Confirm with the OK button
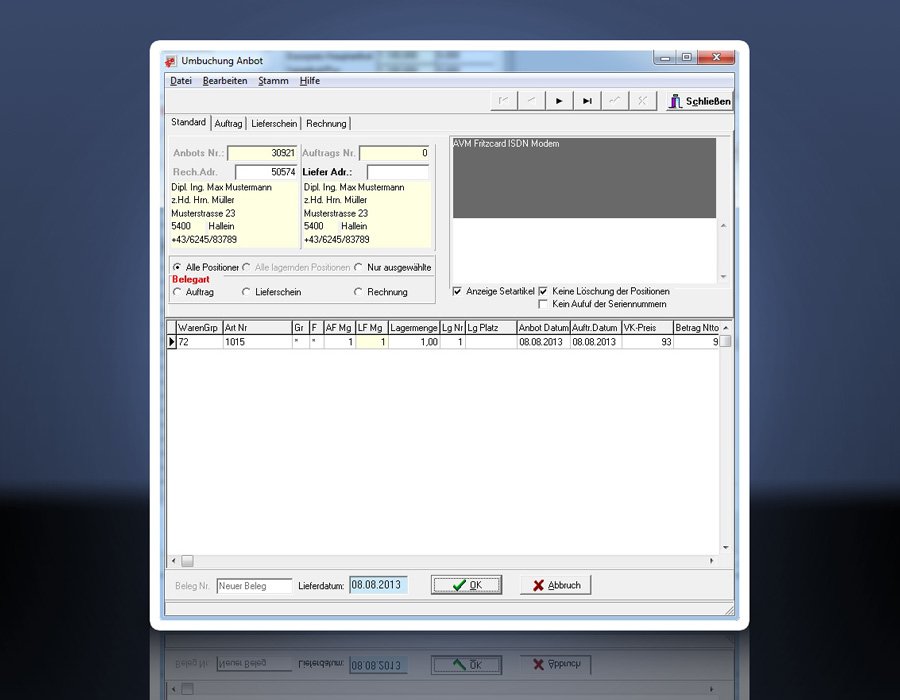The image size is (900, 700). click(467, 585)
